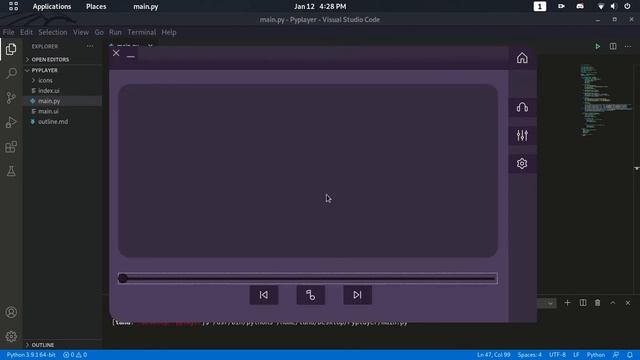Maximize the terminal panel size
640x360 pixels.
coord(613,303)
